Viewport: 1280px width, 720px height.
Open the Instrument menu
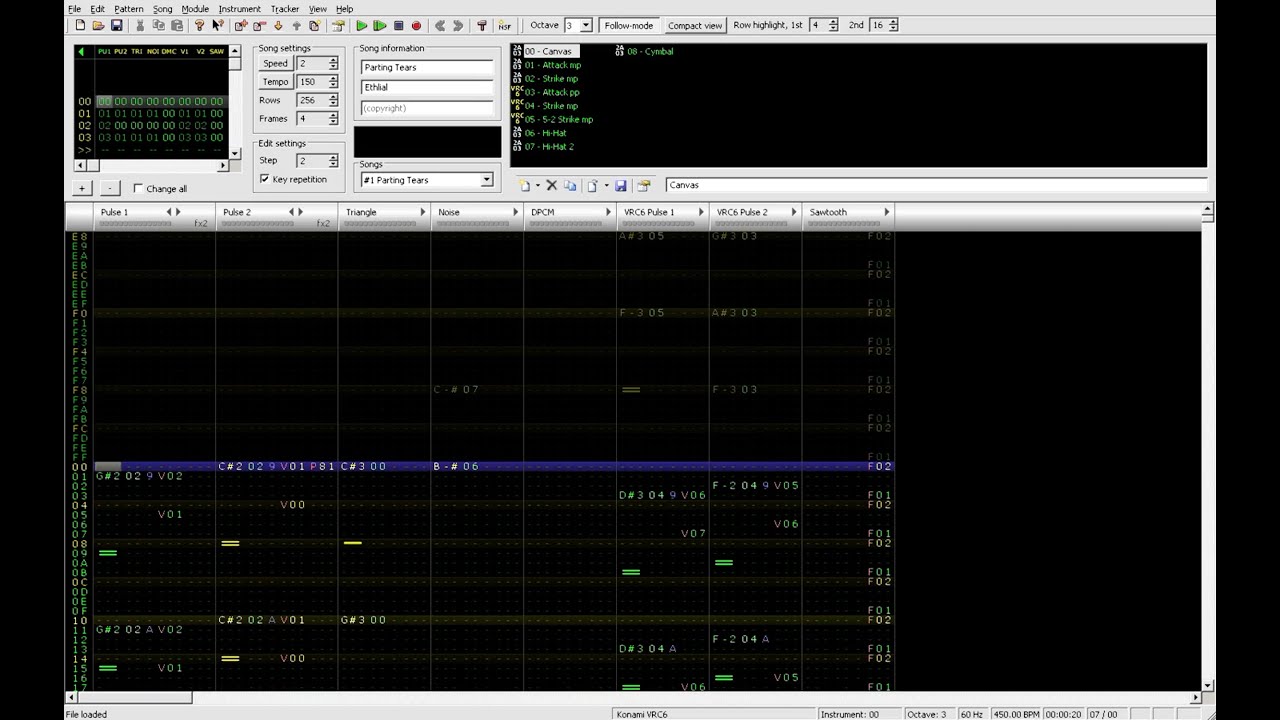tap(239, 9)
